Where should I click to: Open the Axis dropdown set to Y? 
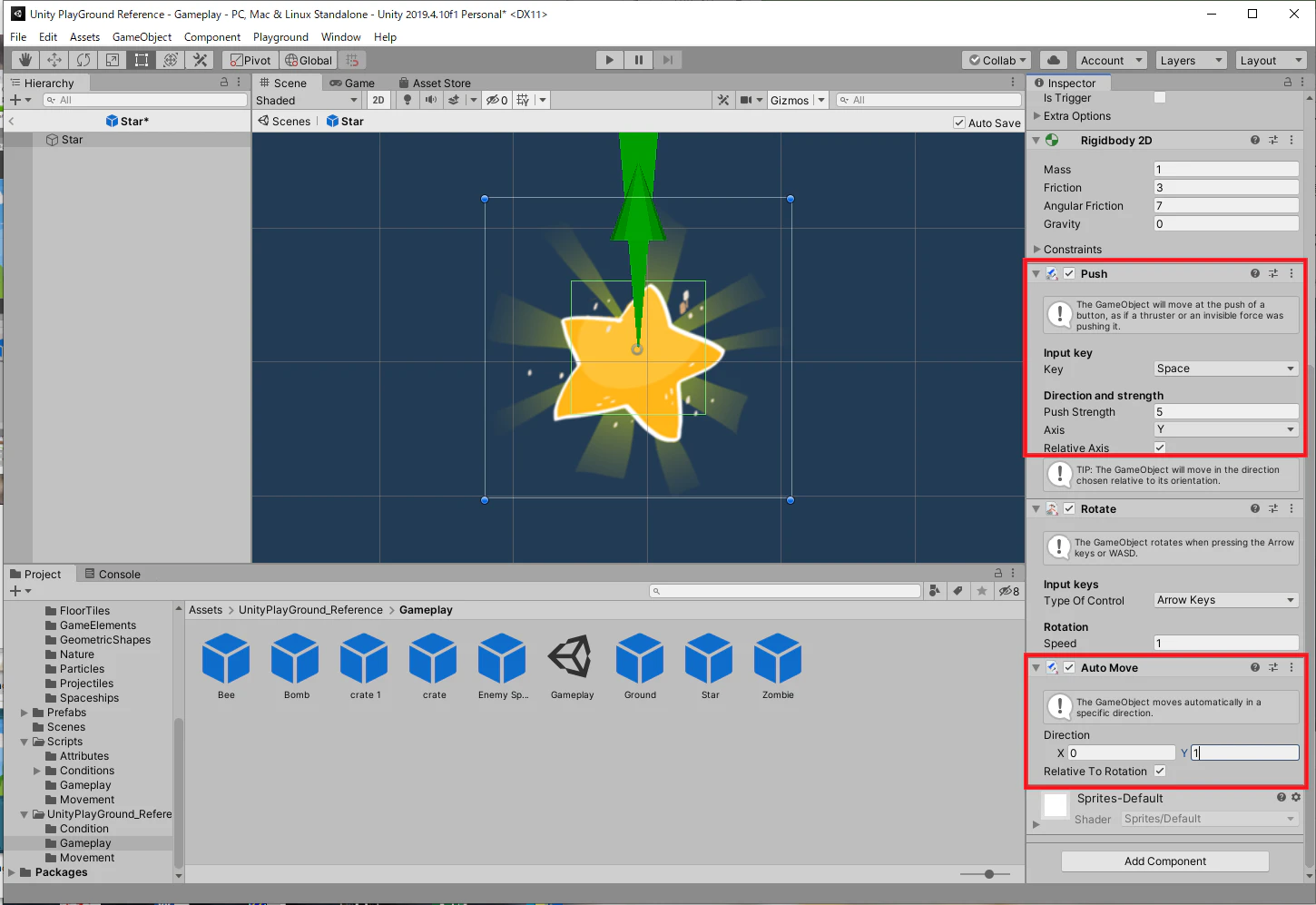pos(1226,429)
